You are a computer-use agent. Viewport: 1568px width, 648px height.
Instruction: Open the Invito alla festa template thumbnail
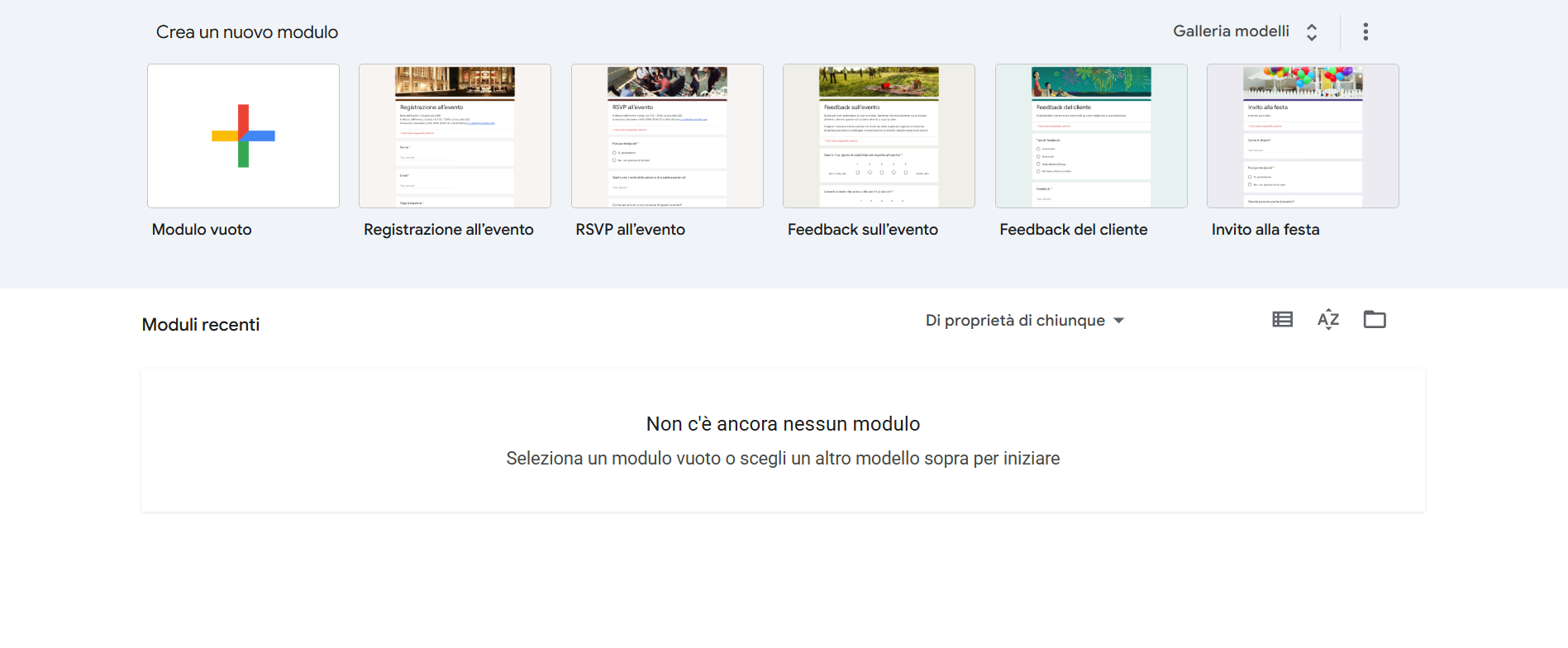(x=1303, y=136)
